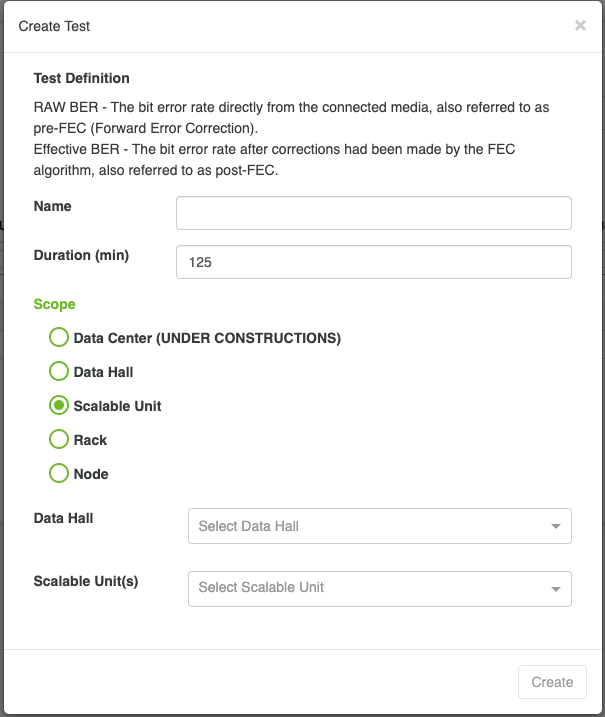605x717 pixels.
Task: Click the Duration (min) field
Action: (374, 262)
